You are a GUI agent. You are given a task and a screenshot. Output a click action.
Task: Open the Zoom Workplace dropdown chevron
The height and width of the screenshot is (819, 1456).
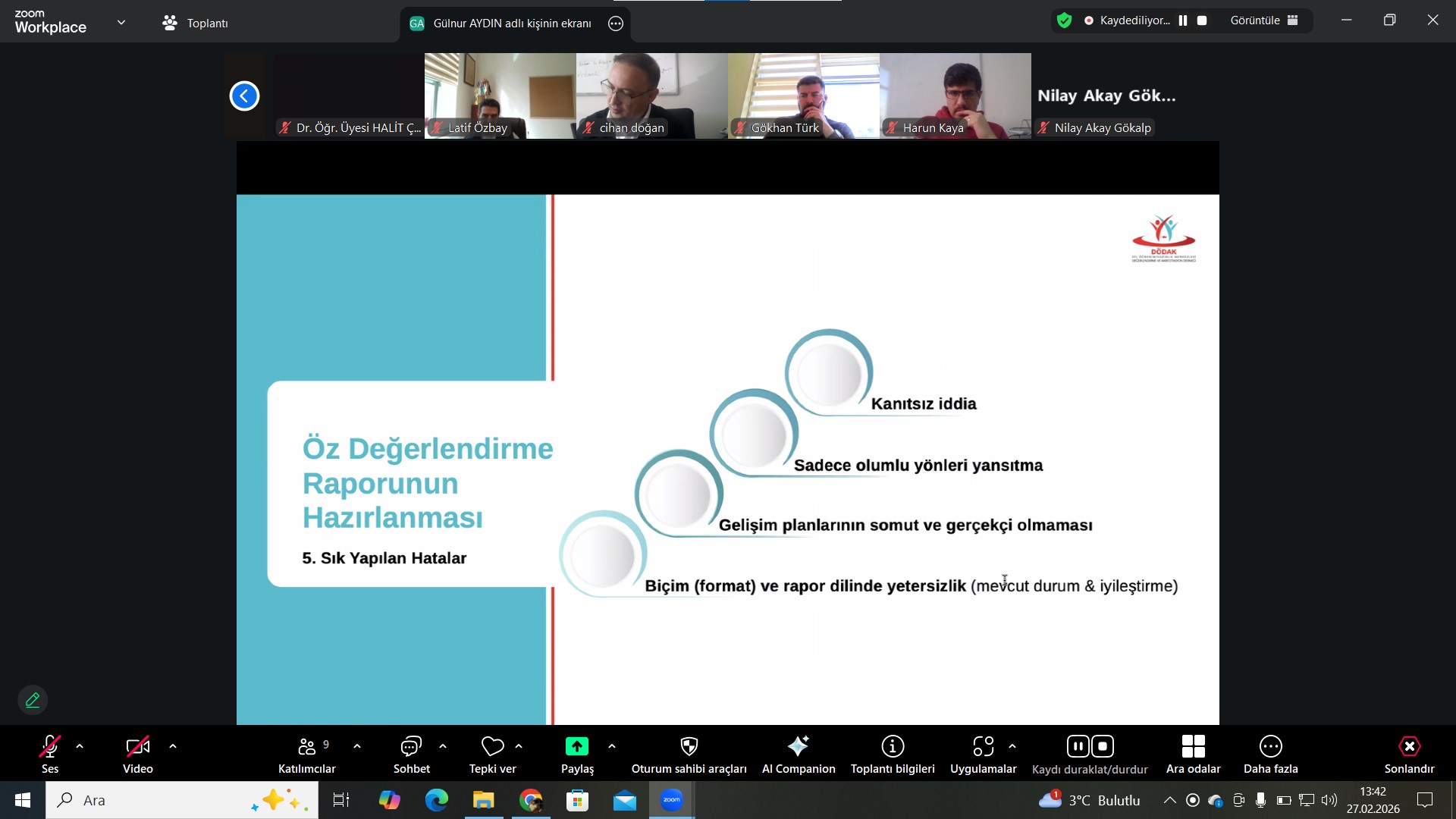121,23
